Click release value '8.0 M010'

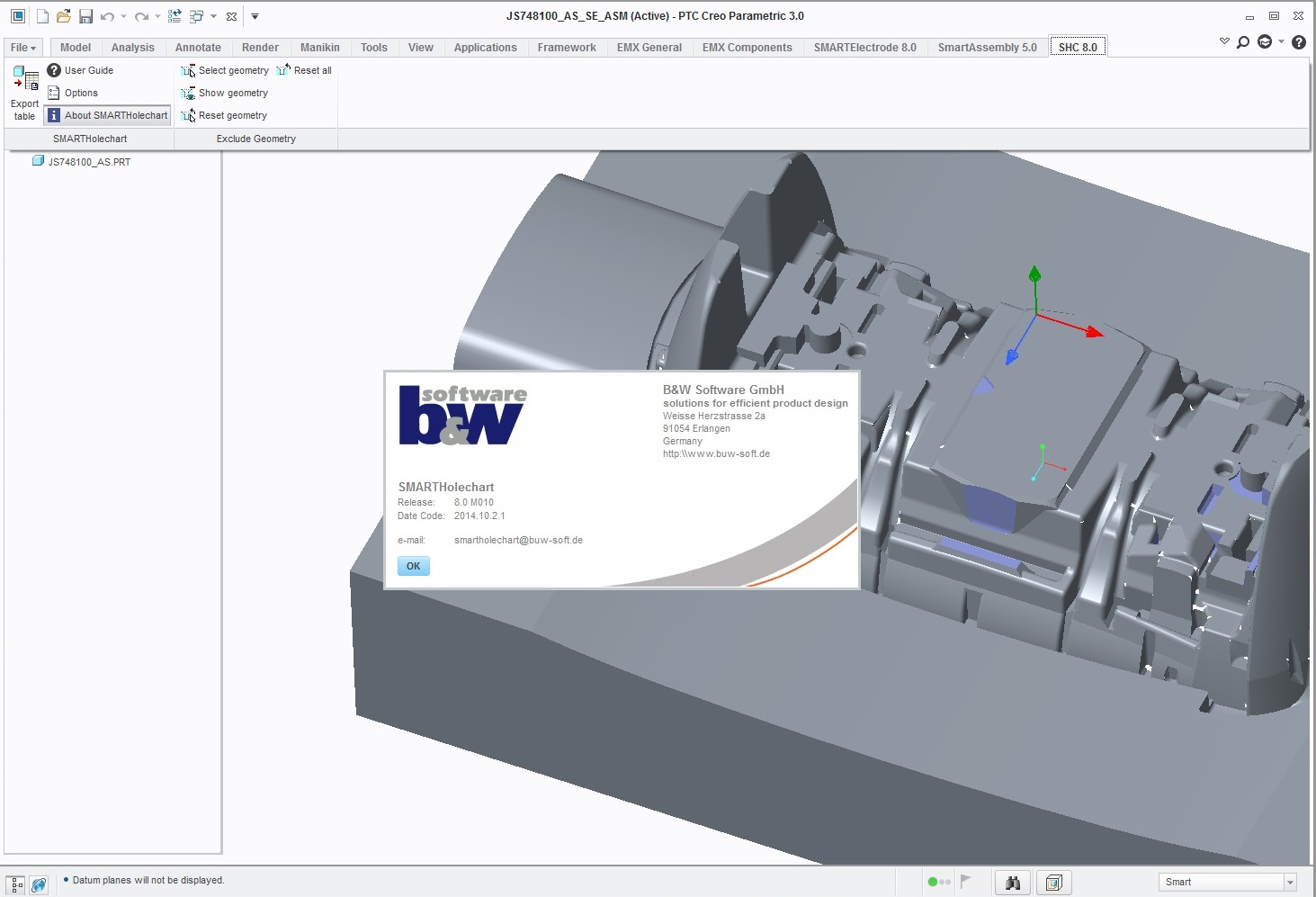click(x=474, y=503)
